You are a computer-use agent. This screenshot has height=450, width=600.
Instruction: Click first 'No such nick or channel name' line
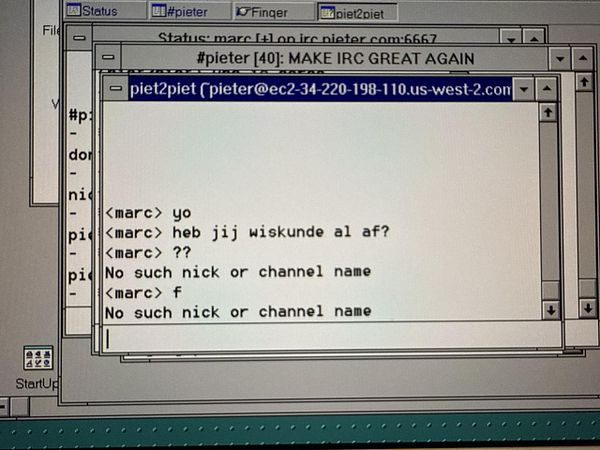point(238,272)
